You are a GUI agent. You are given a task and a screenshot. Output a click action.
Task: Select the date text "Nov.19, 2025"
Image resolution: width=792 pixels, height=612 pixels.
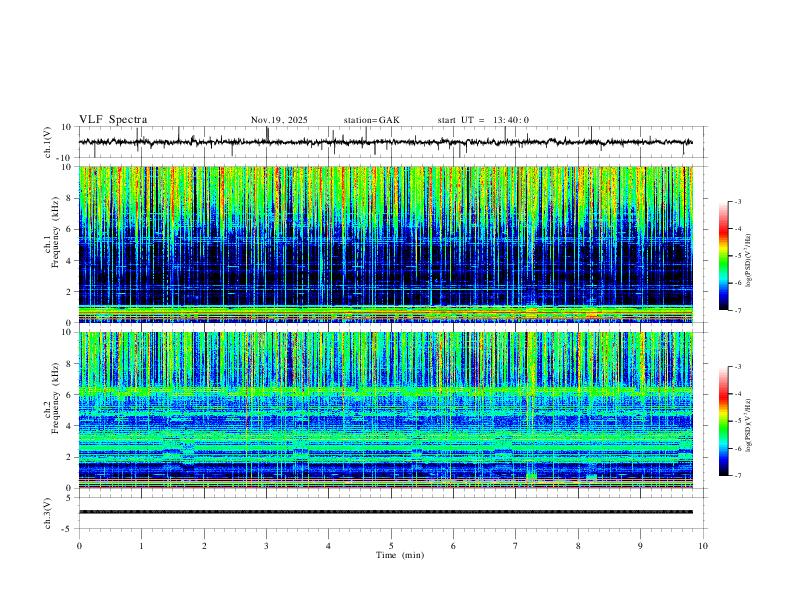(279, 120)
